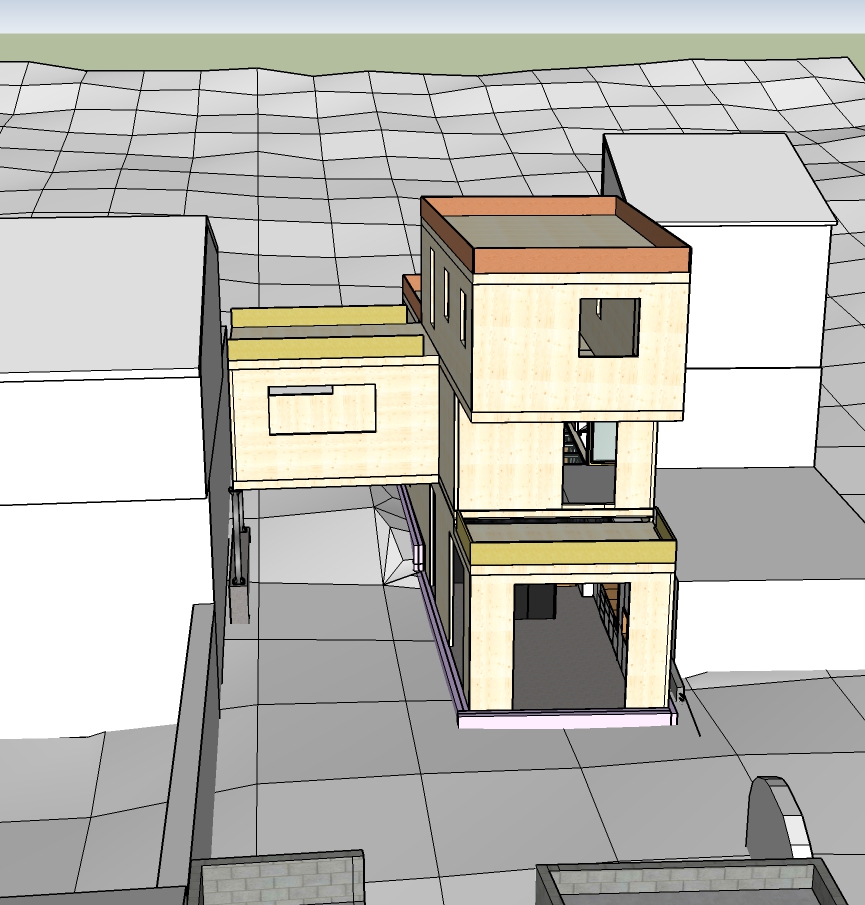Click the brick-textured rooftop at the bottom left
This screenshot has height=905, width=865.
[x=275, y=884]
